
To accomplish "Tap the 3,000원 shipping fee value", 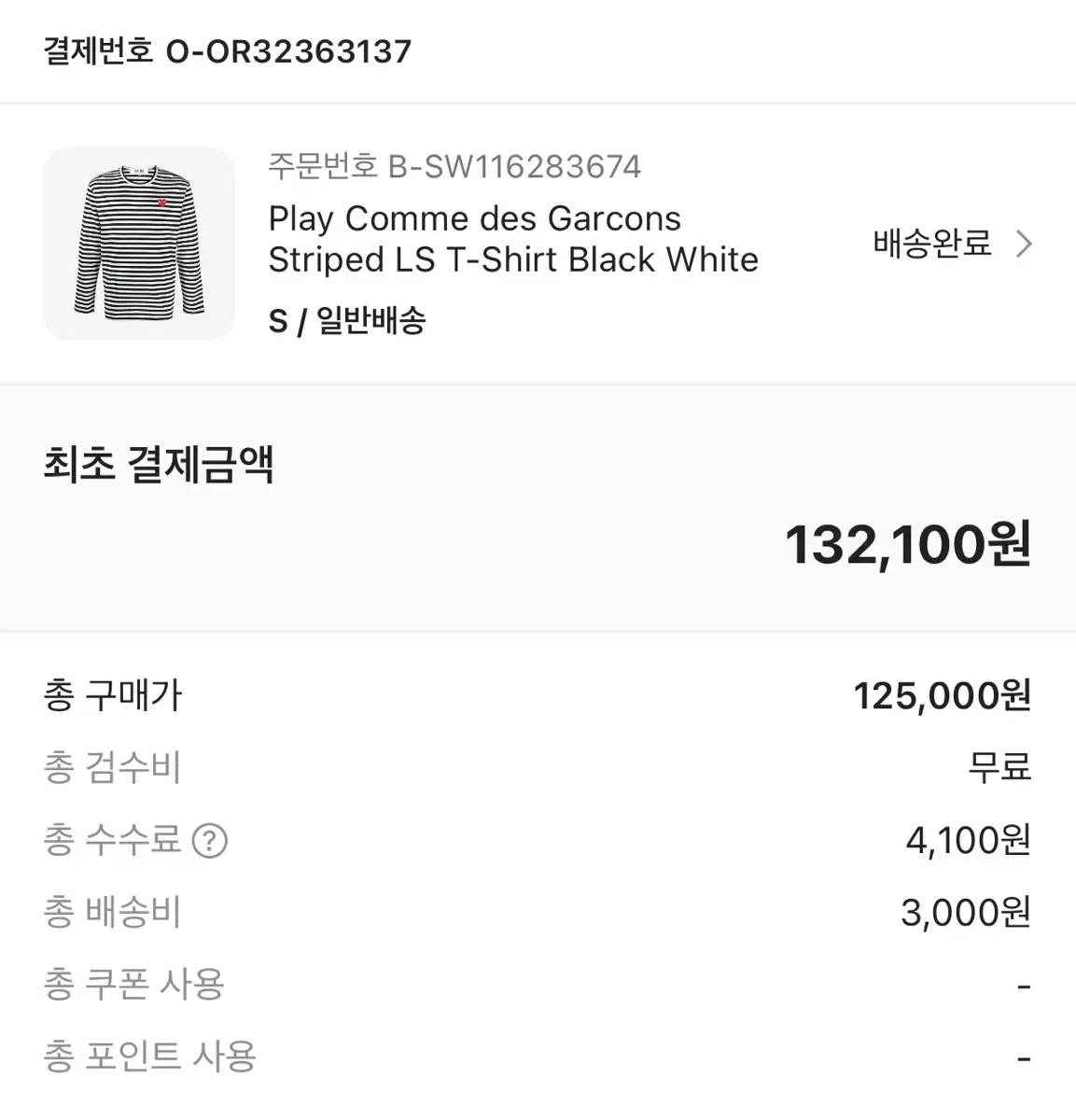I will (x=966, y=912).
